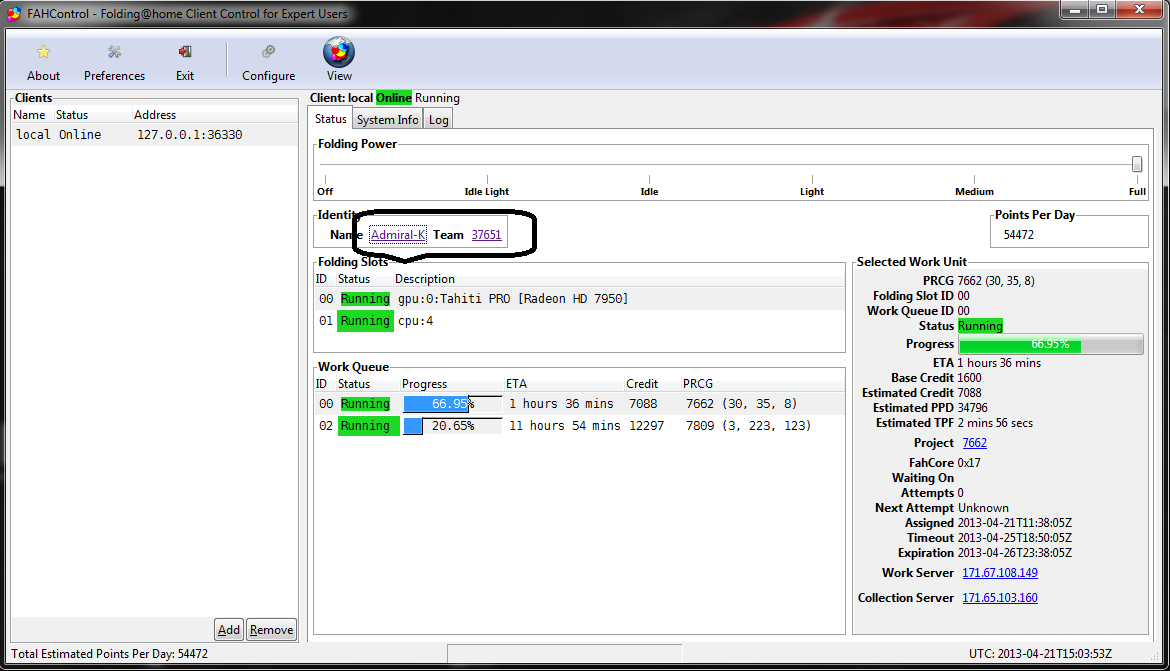
Task: Click Work Queue ETA column header
Action: click(x=564, y=384)
